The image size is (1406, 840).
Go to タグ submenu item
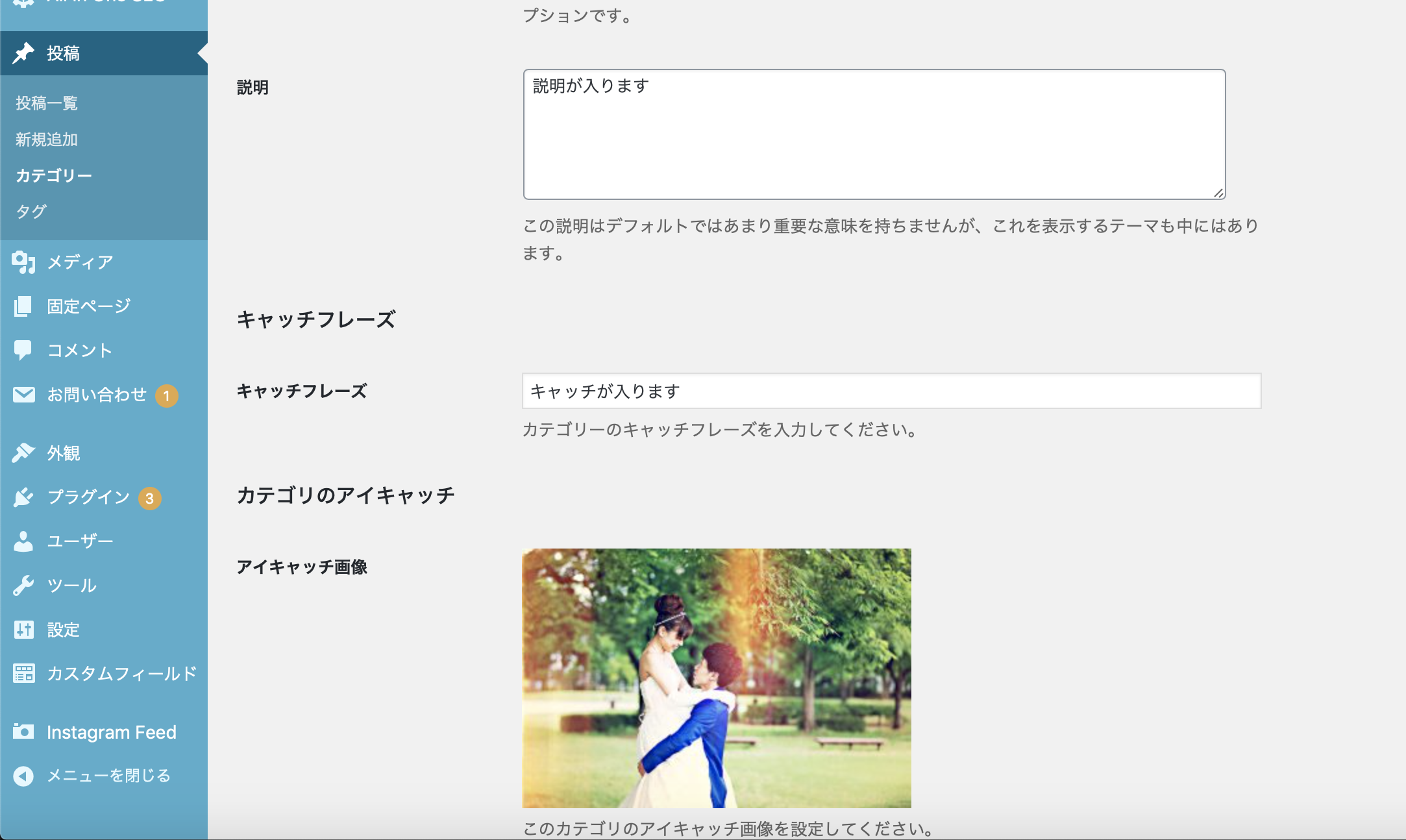31,212
